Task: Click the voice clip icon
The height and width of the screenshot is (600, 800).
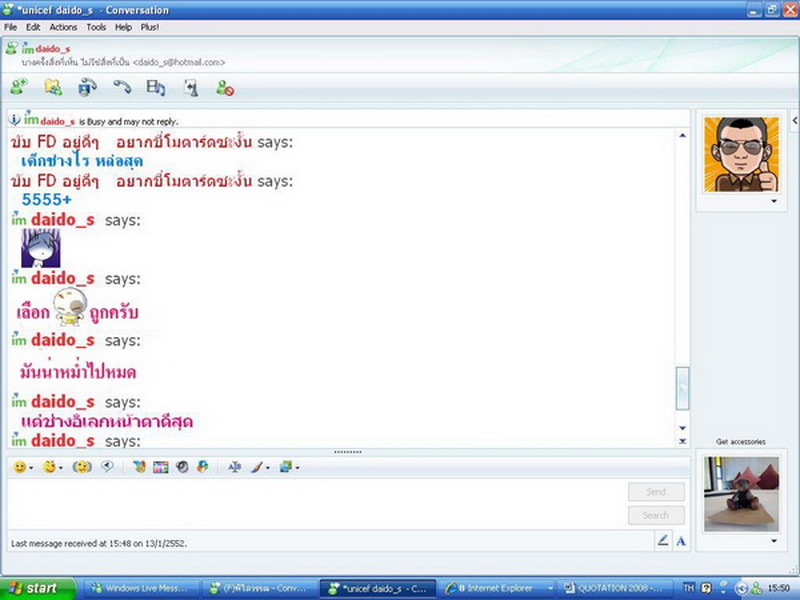Action: 107,467
